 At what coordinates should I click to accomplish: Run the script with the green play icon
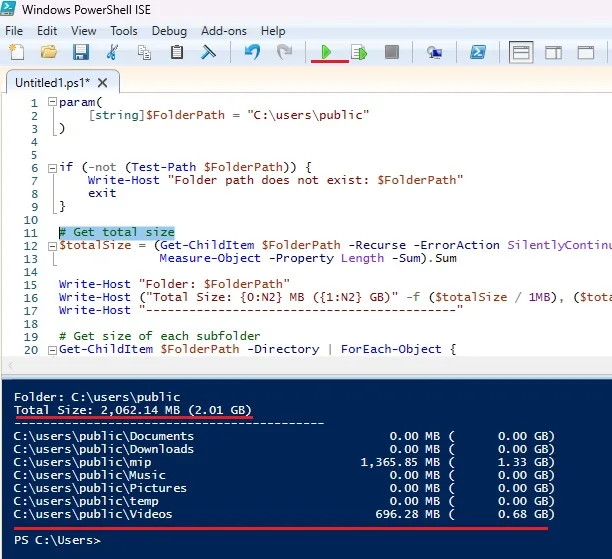(327, 52)
